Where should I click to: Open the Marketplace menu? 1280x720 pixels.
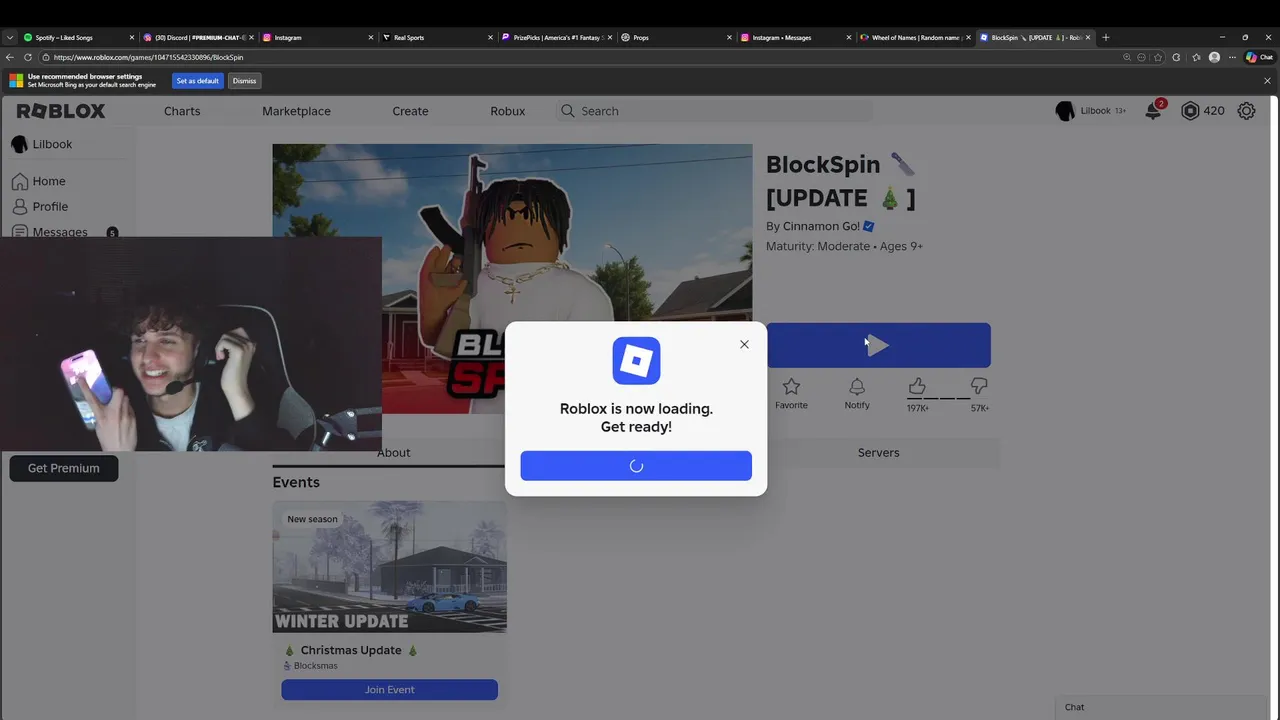(x=296, y=111)
